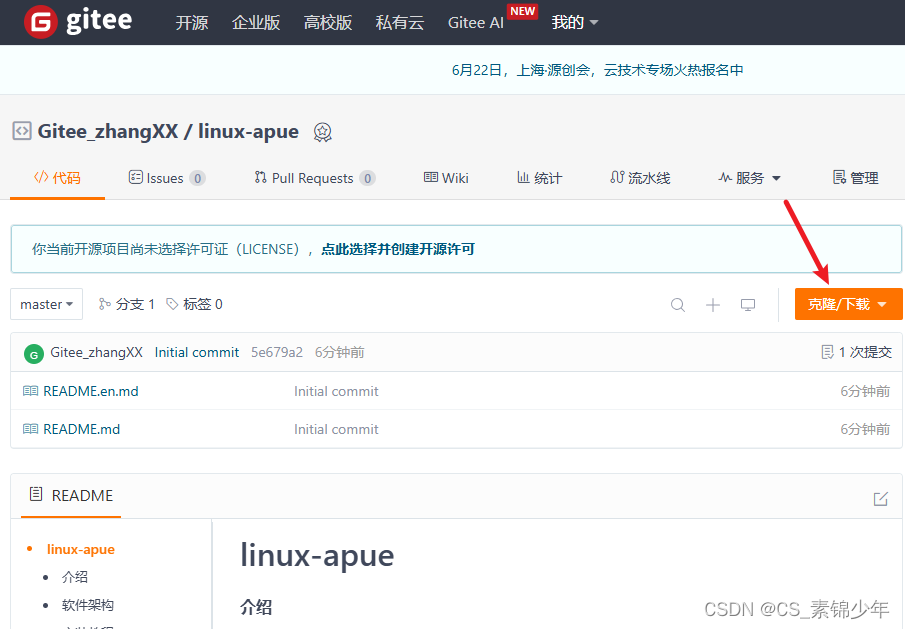Open the 私有云 navigation item

point(399,23)
